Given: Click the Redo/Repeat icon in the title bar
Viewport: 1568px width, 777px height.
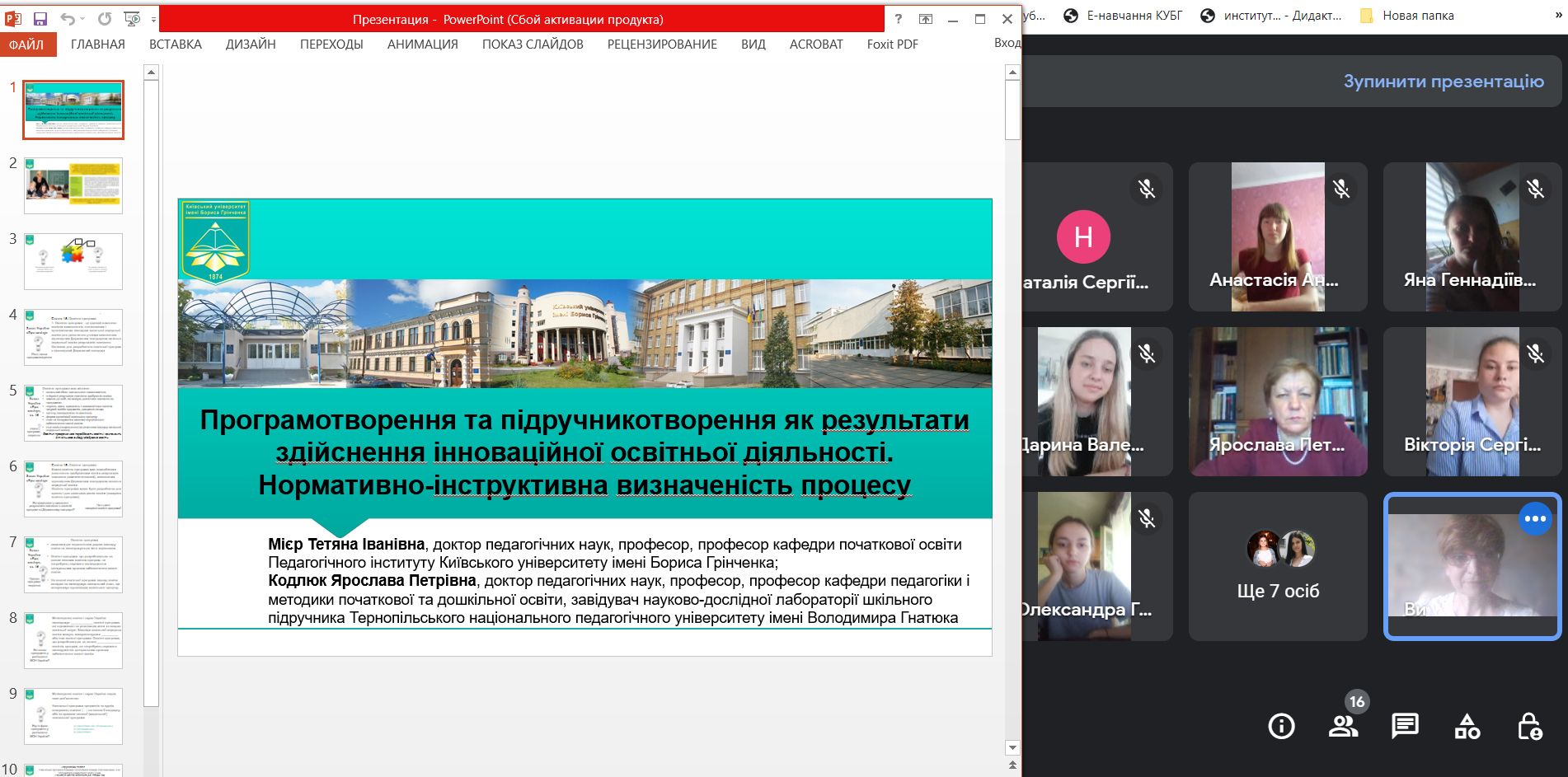Looking at the screenshot, I should coord(105,19).
